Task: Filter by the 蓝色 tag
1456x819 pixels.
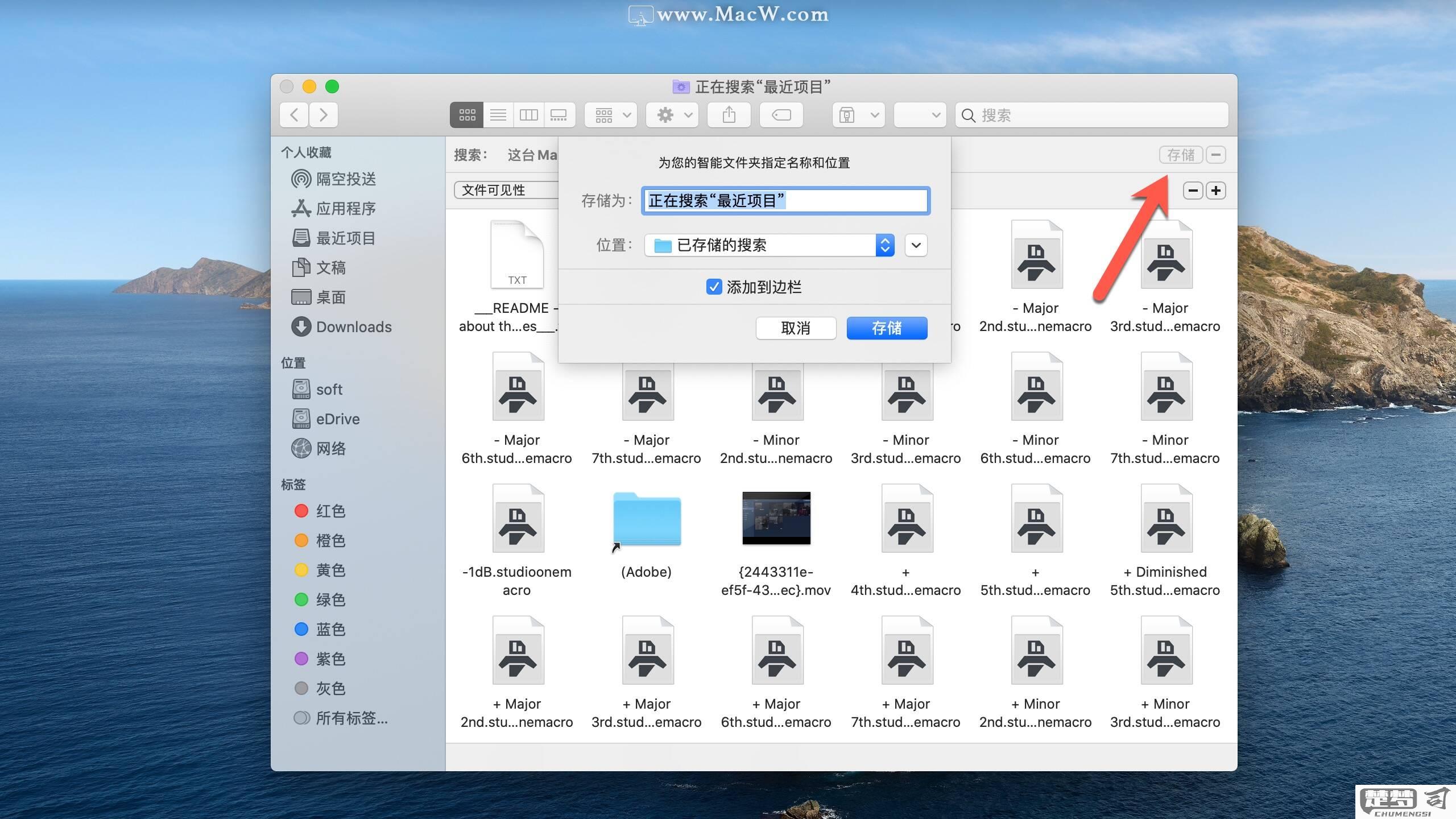Action: point(320,630)
